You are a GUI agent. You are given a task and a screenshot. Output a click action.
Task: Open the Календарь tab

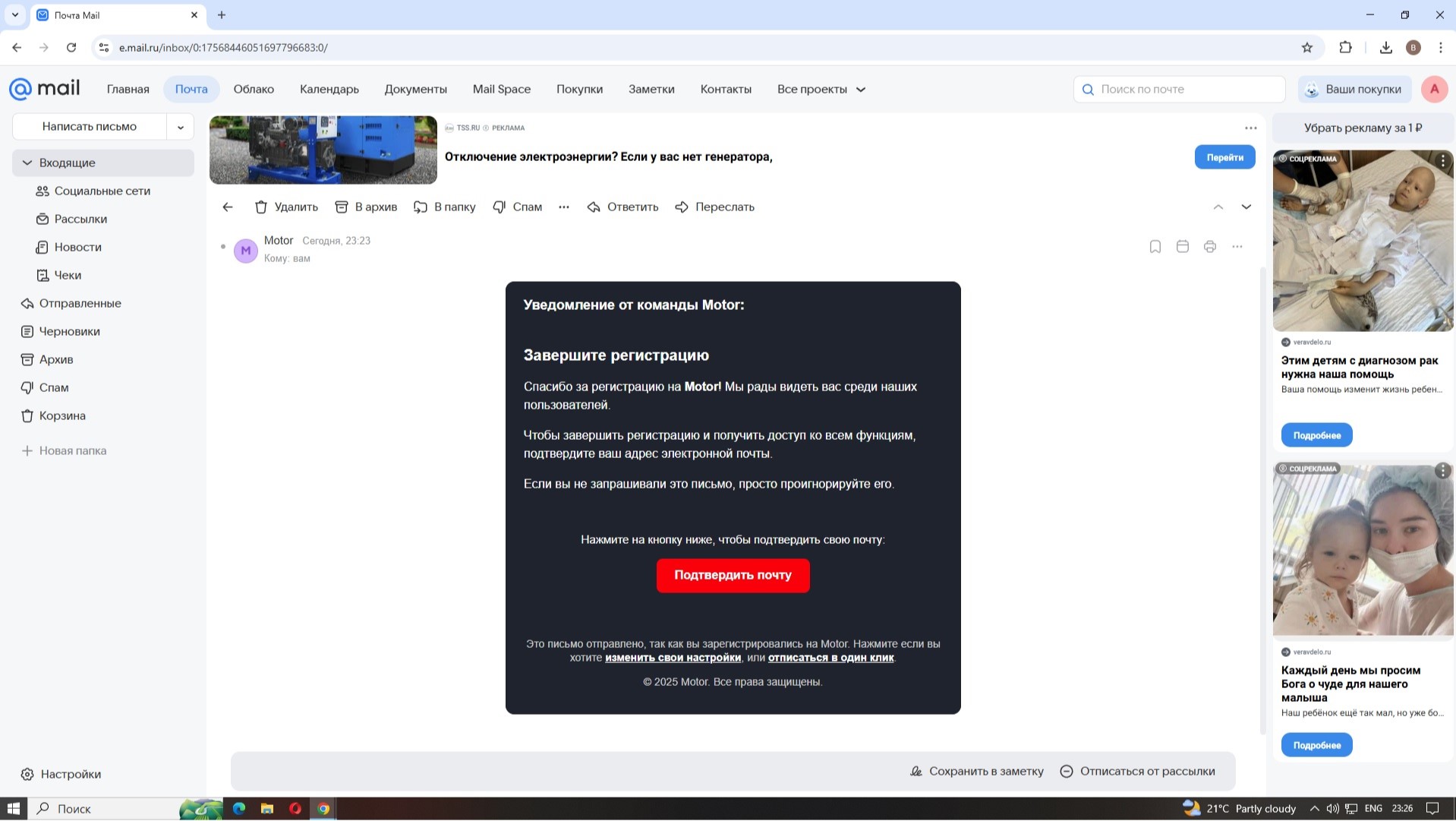click(329, 89)
